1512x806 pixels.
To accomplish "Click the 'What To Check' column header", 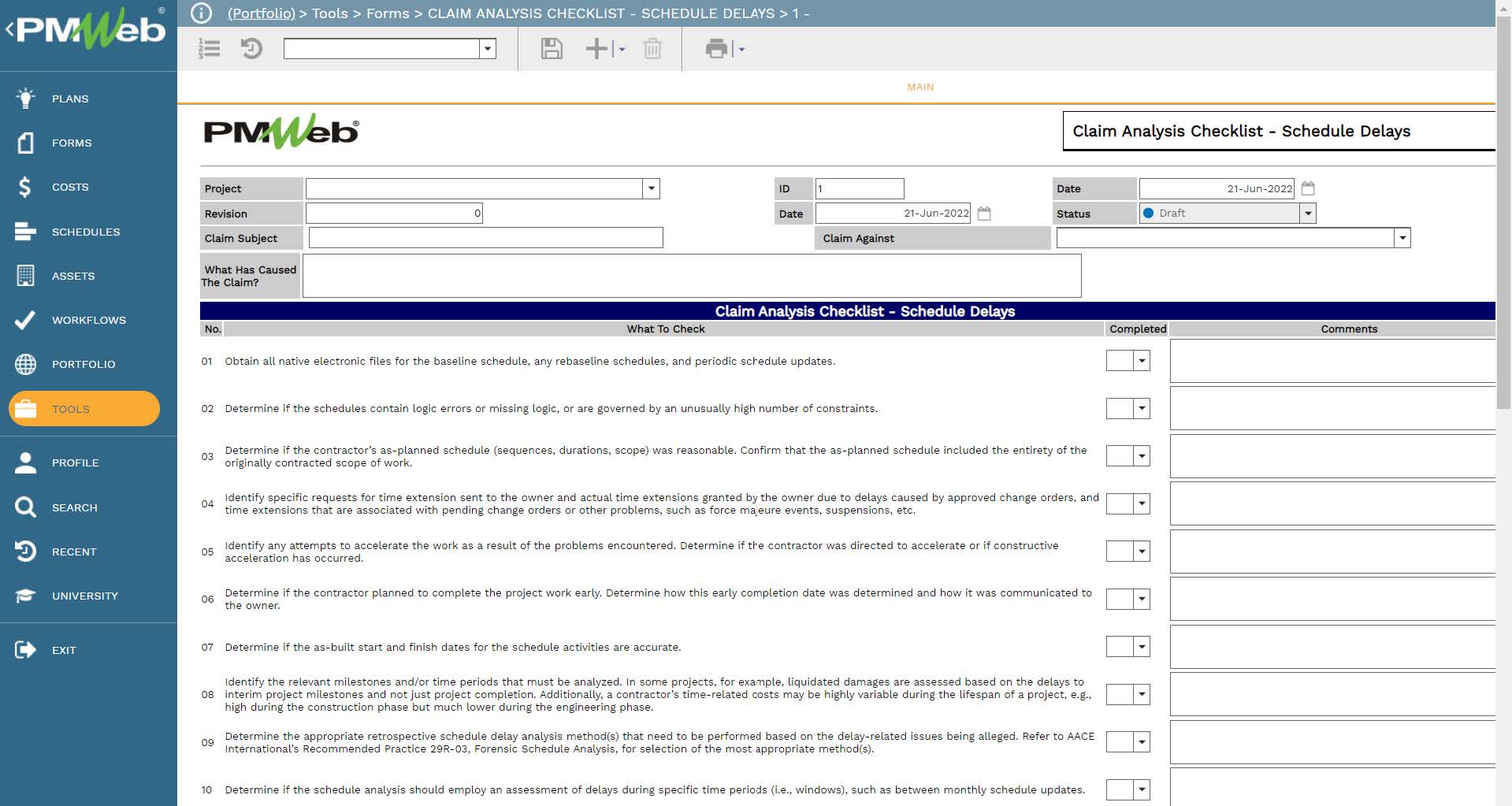I will 666,329.
